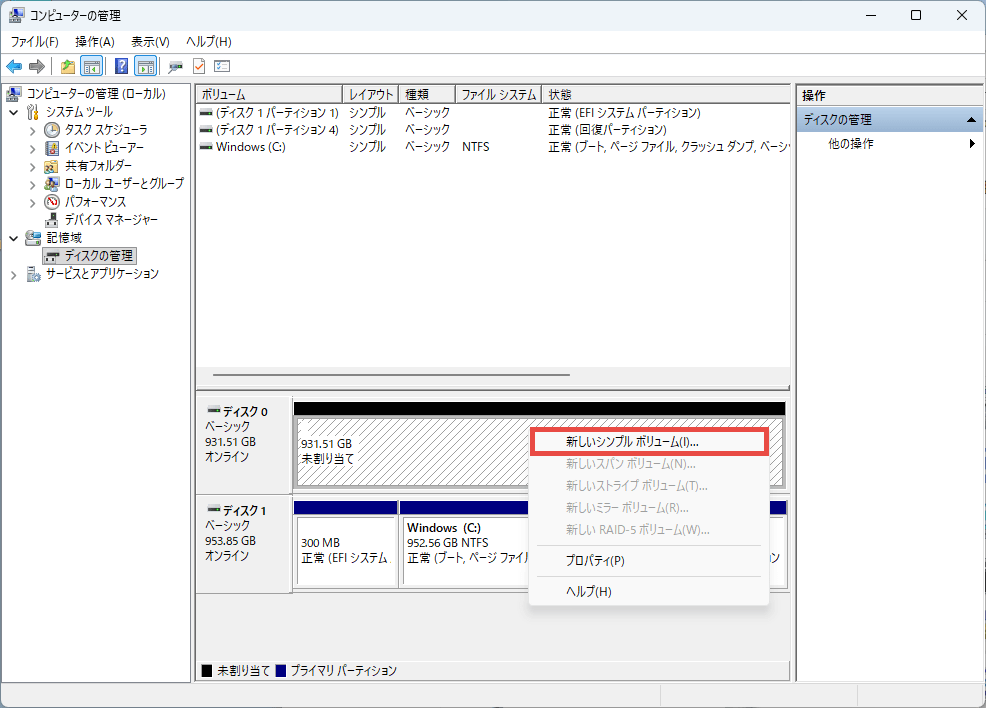Click the ファイル システム column header
The width and height of the screenshot is (986, 708).
497,94
